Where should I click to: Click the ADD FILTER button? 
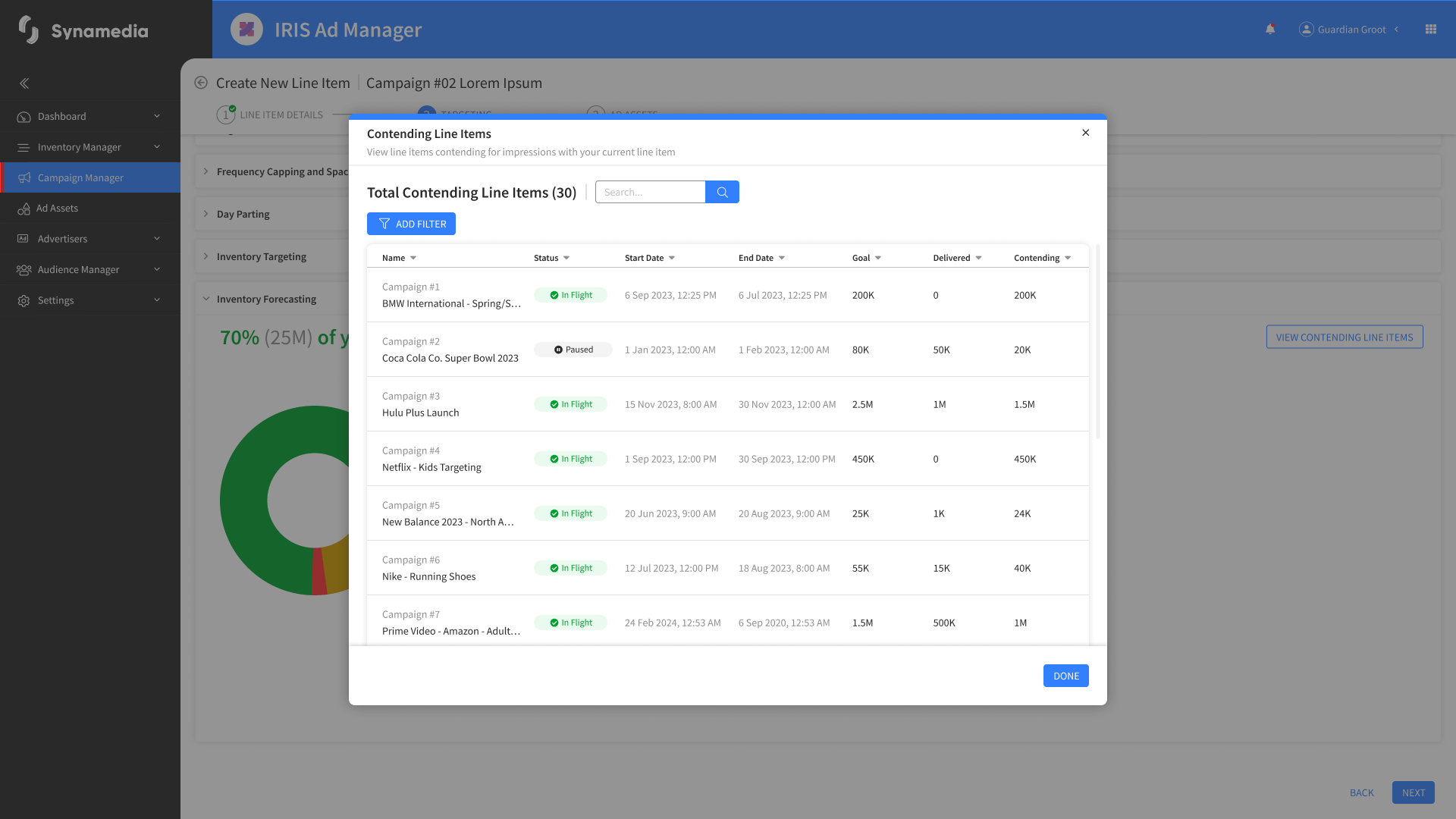pos(411,224)
